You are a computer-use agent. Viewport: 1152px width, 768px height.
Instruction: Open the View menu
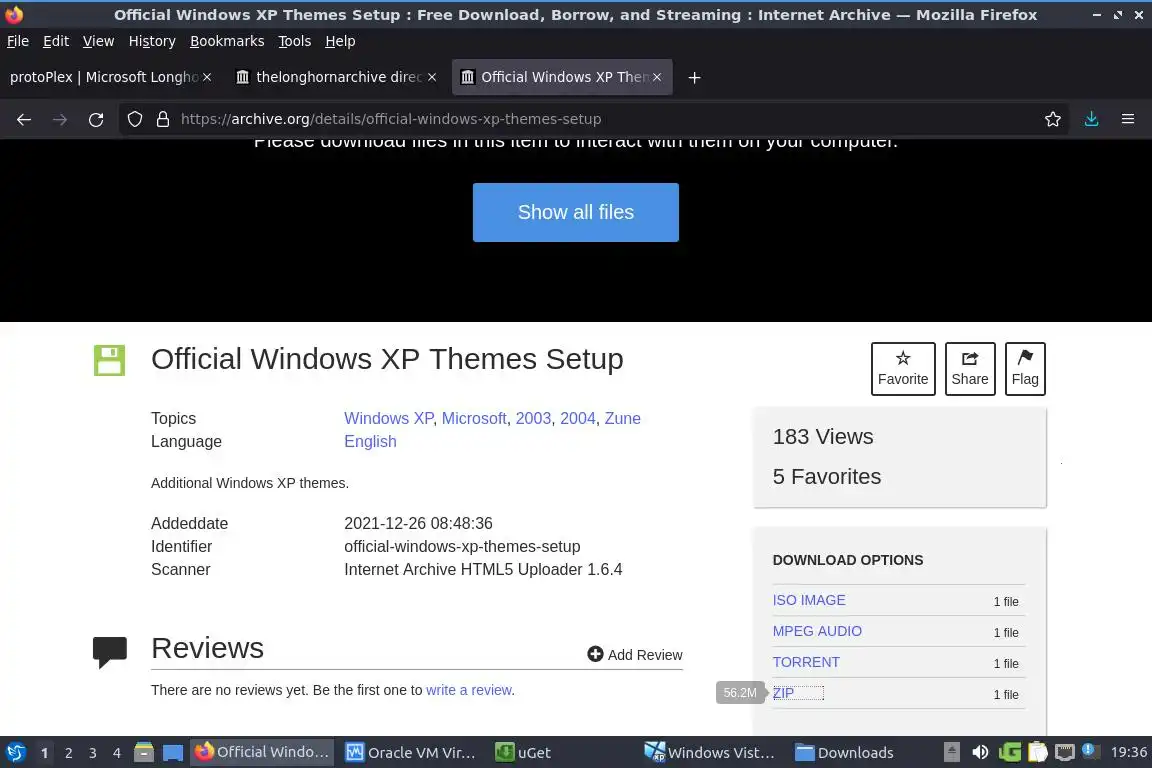98,41
